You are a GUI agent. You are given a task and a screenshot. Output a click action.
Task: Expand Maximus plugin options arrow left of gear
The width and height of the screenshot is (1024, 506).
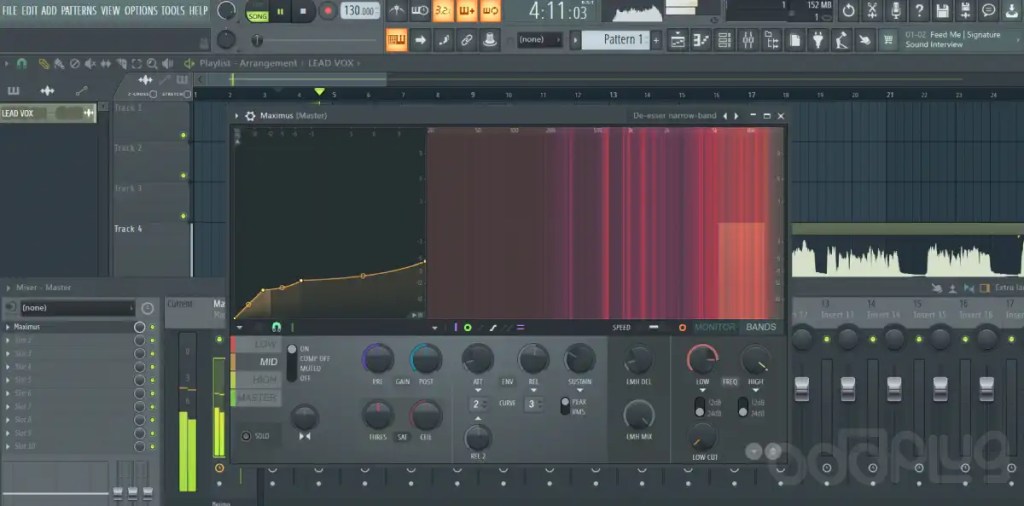tap(237, 116)
